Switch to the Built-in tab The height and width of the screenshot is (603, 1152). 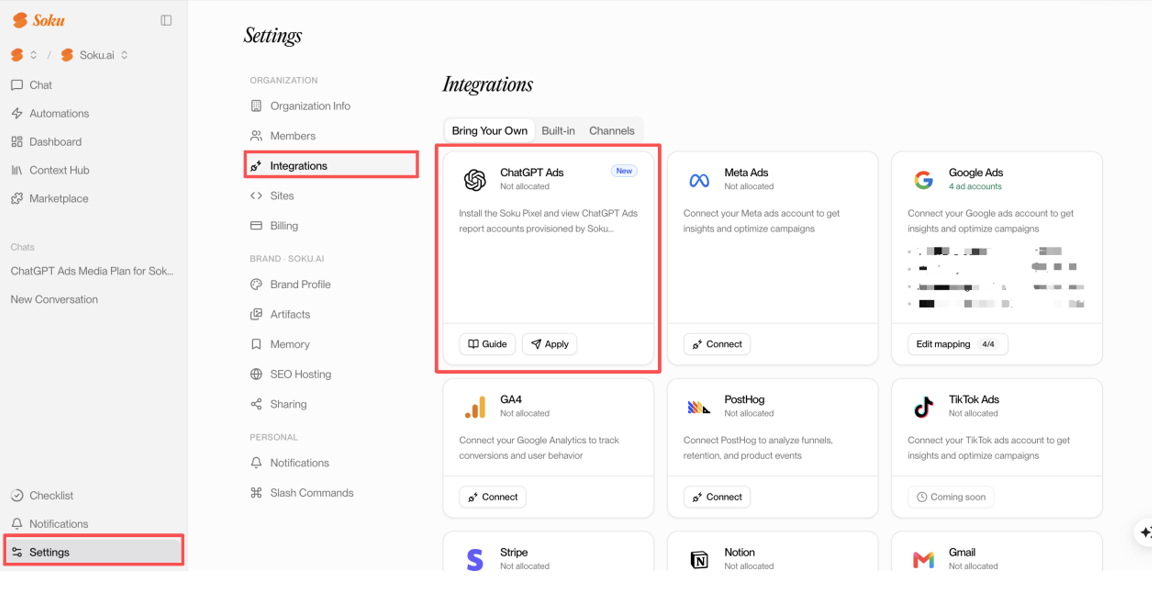pos(558,131)
